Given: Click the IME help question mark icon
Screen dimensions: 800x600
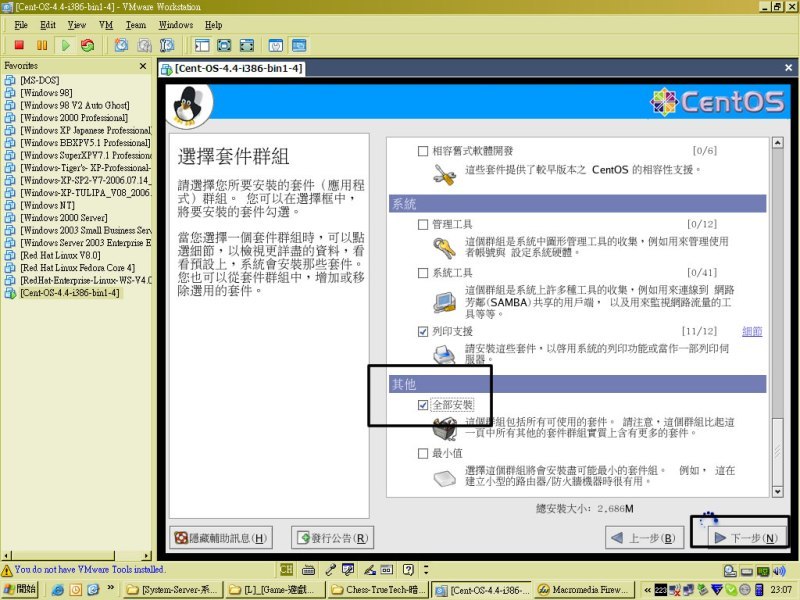Looking at the screenshot, I should tap(408, 569).
